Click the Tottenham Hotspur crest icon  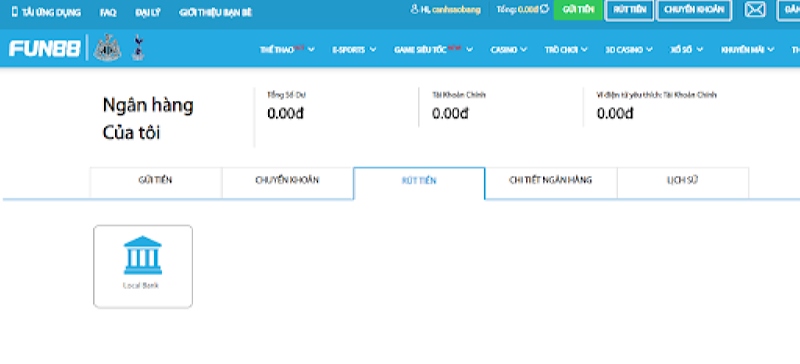pos(138,47)
